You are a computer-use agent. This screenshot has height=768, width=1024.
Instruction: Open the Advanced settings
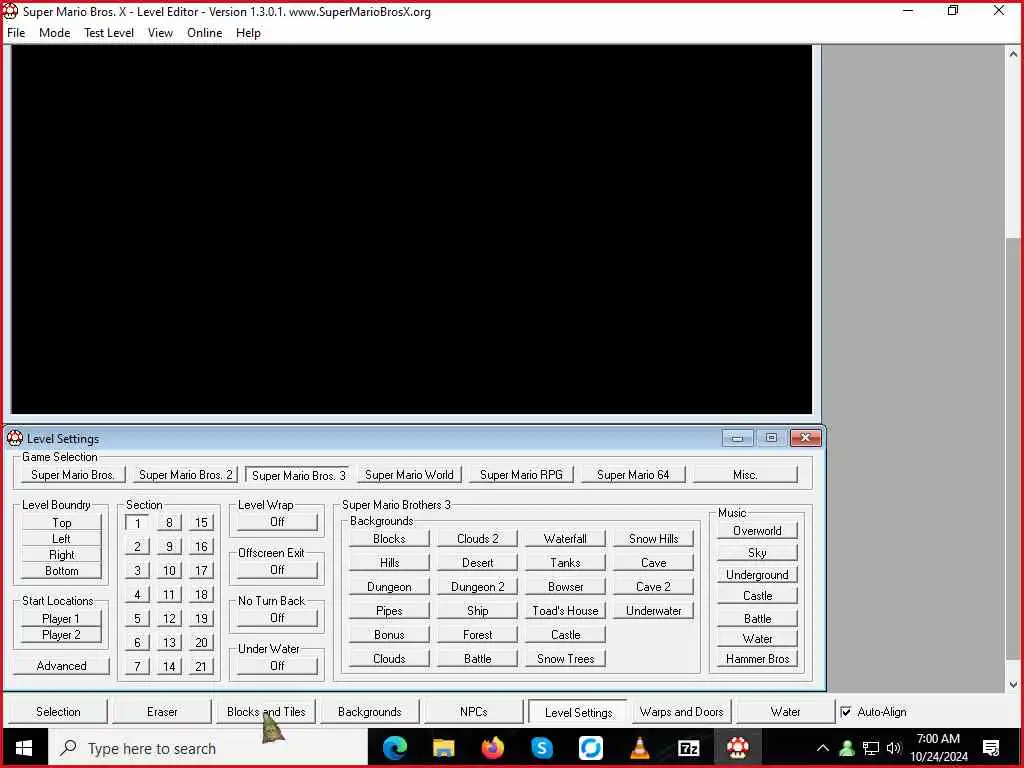[x=61, y=665]
